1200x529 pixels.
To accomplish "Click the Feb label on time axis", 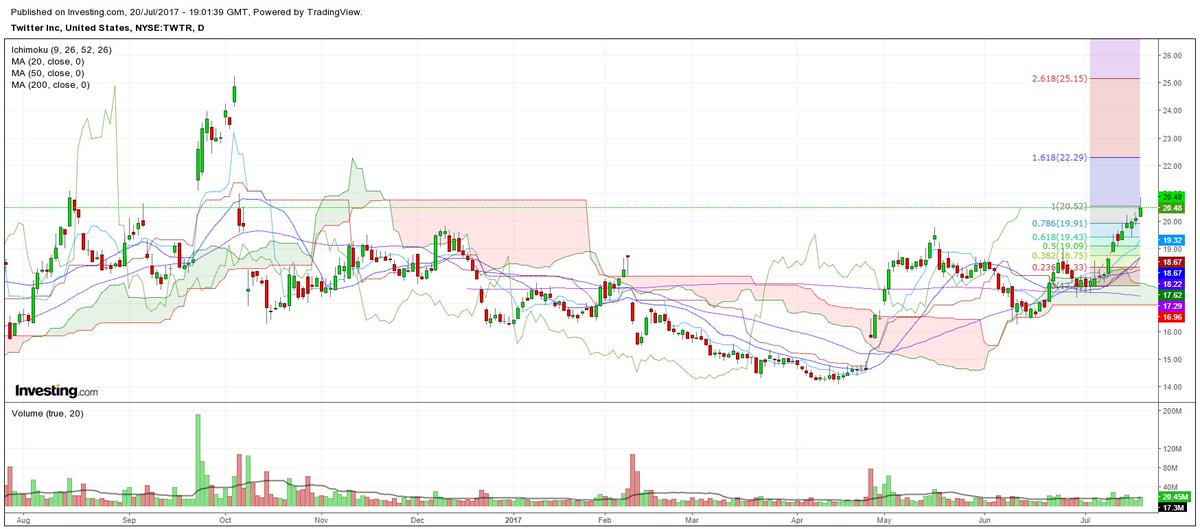I will pyautogui.click(x=606, y=521).
